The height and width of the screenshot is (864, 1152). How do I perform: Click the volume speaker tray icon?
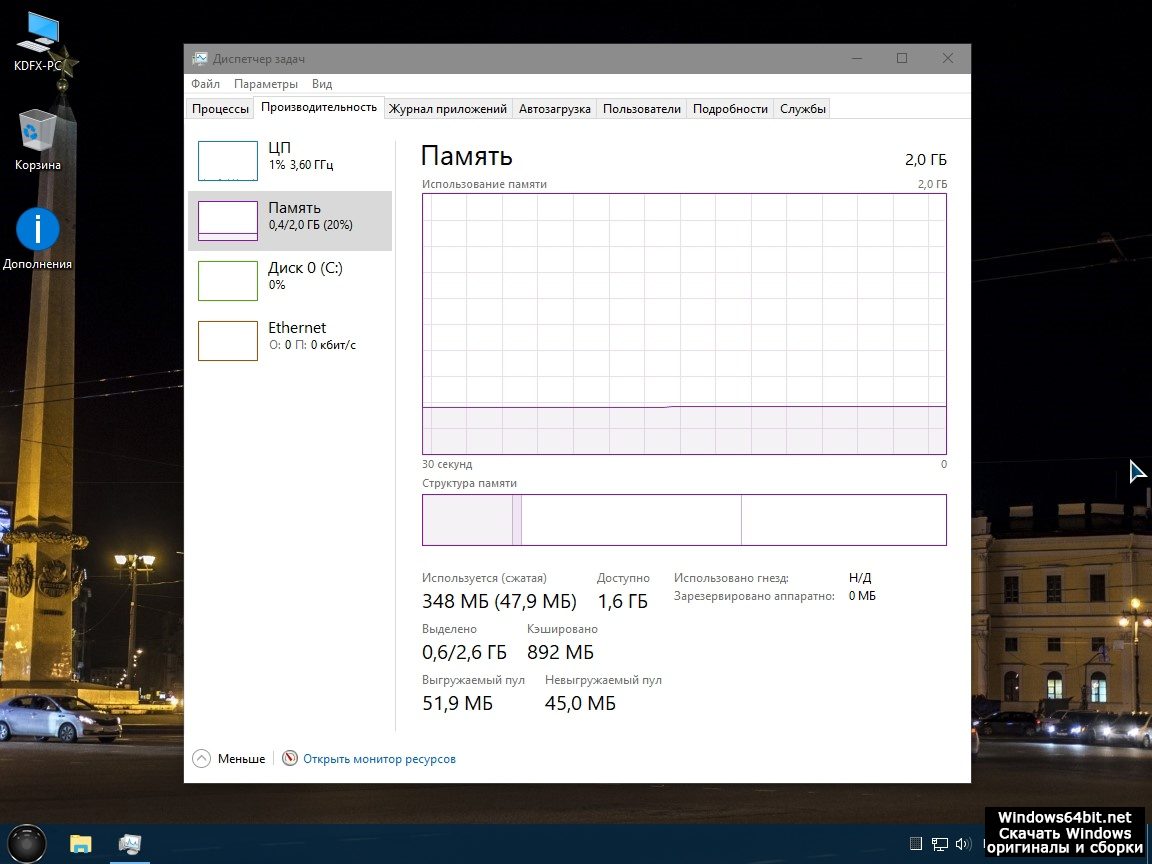click(x=963, y=844)
